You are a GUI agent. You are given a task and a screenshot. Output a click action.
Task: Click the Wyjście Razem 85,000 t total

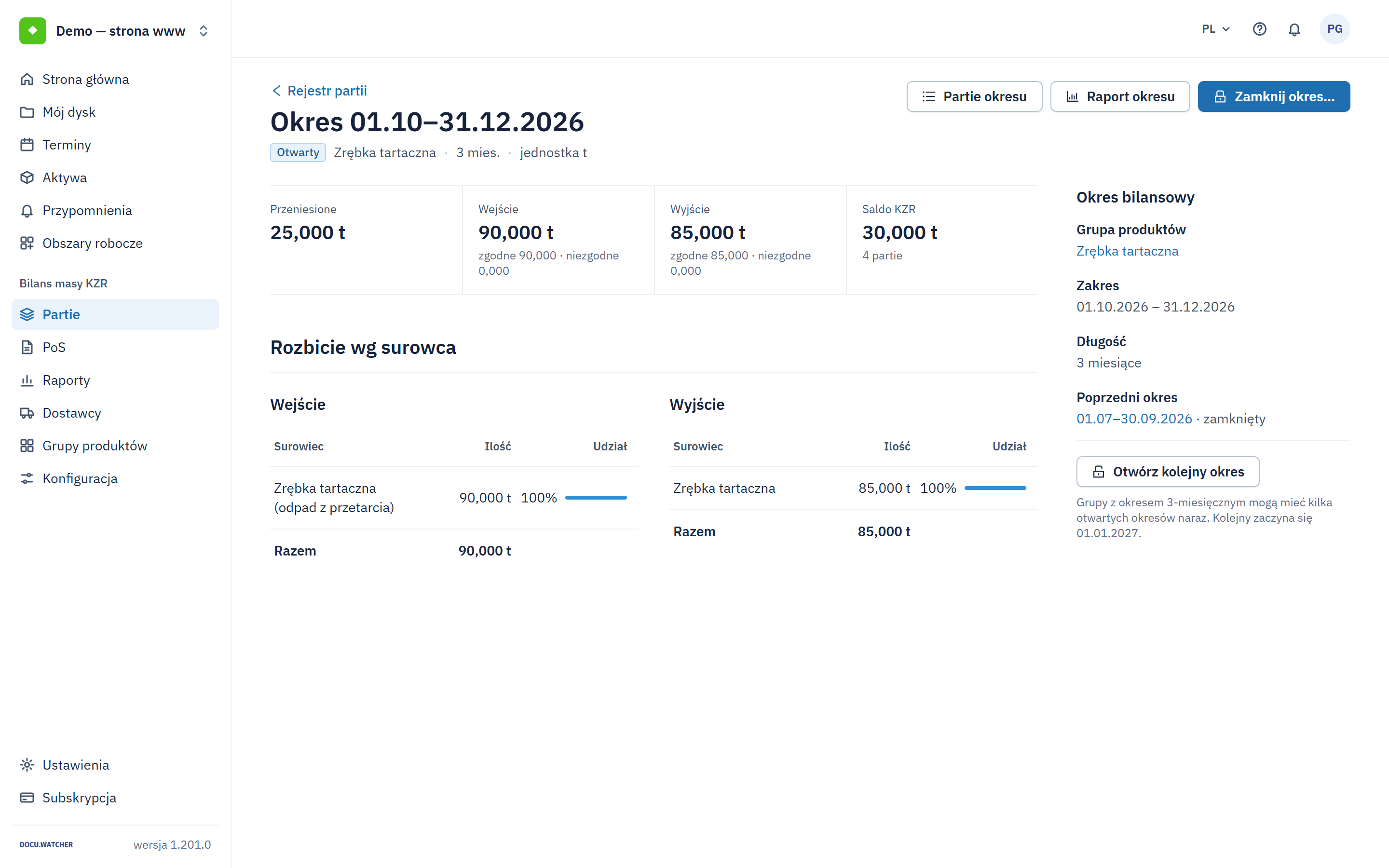point(884,531)
